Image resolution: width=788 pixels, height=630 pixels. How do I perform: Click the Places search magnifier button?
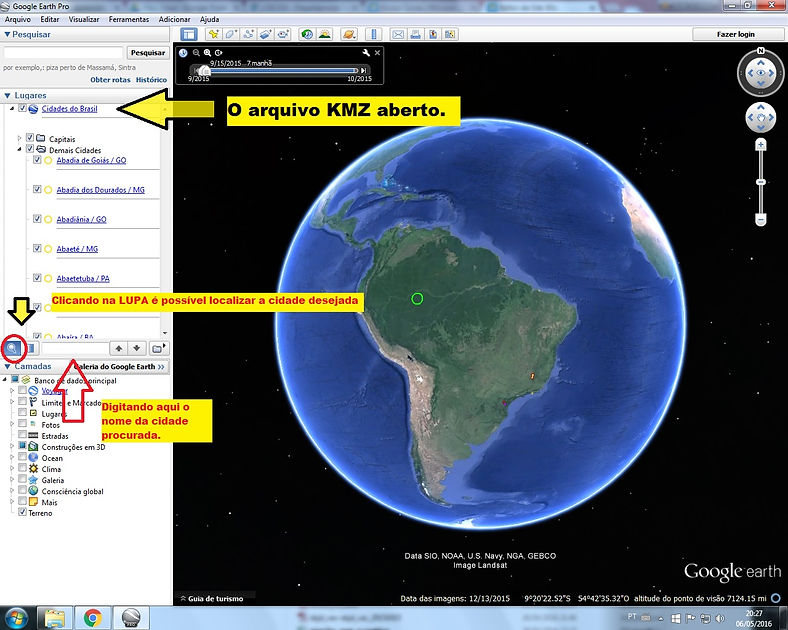(12, 348)
